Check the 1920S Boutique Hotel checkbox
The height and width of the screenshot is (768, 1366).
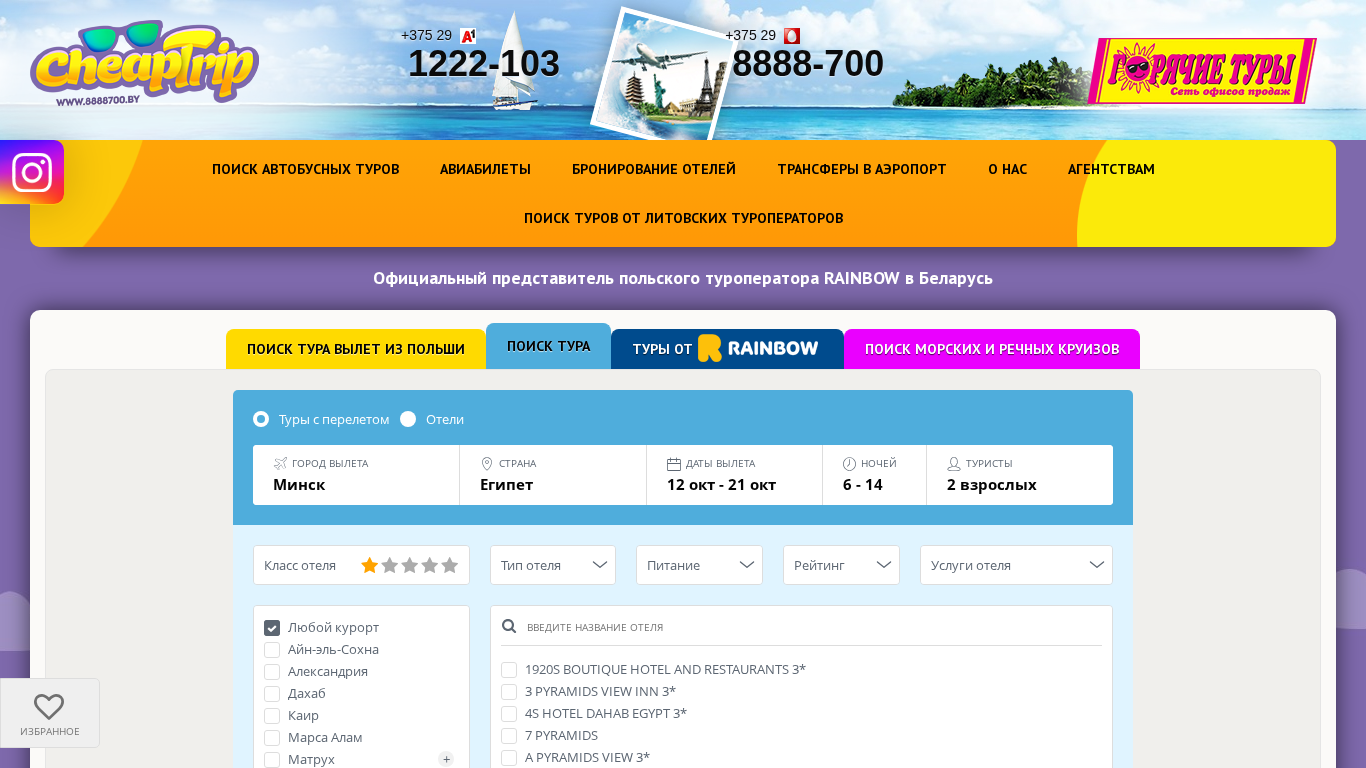click(509, 670)
